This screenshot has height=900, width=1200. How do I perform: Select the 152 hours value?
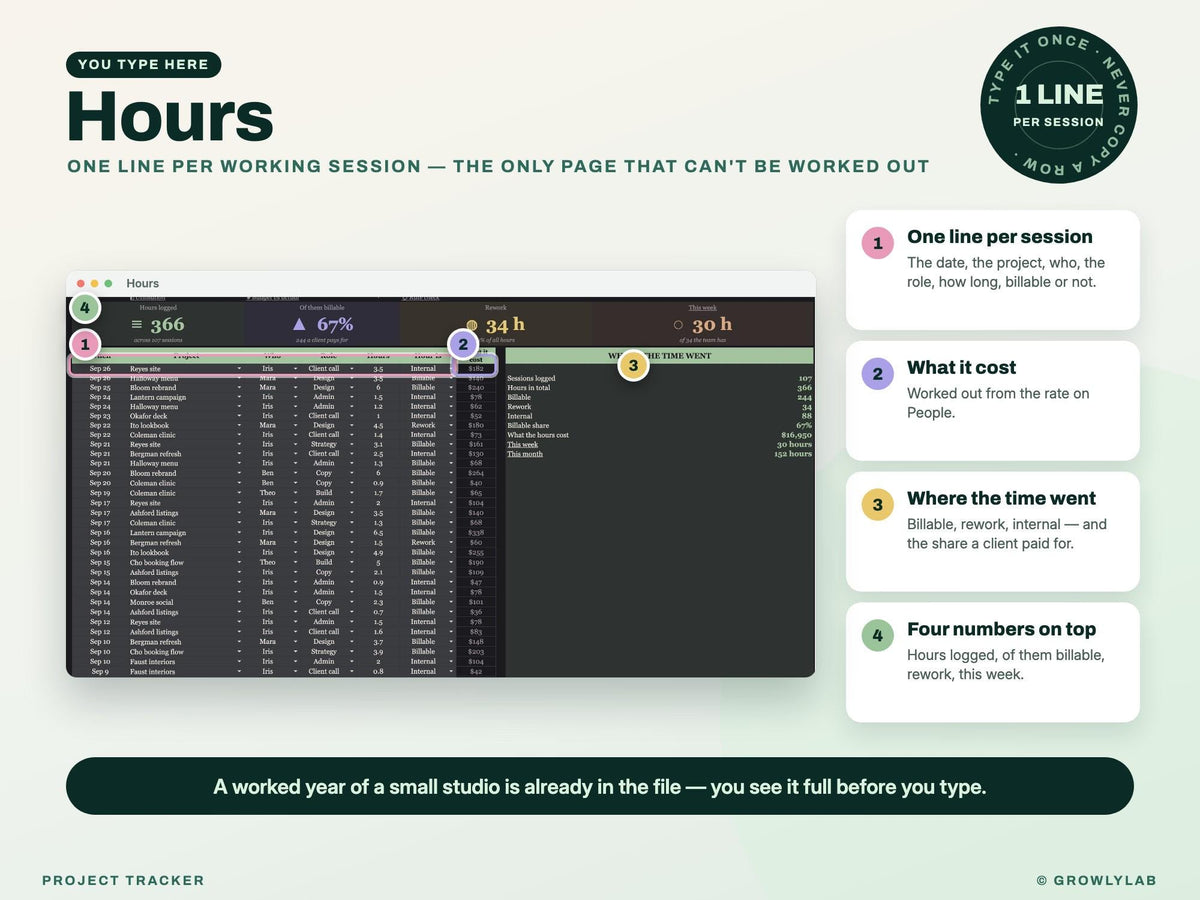[x=793, y=454]
